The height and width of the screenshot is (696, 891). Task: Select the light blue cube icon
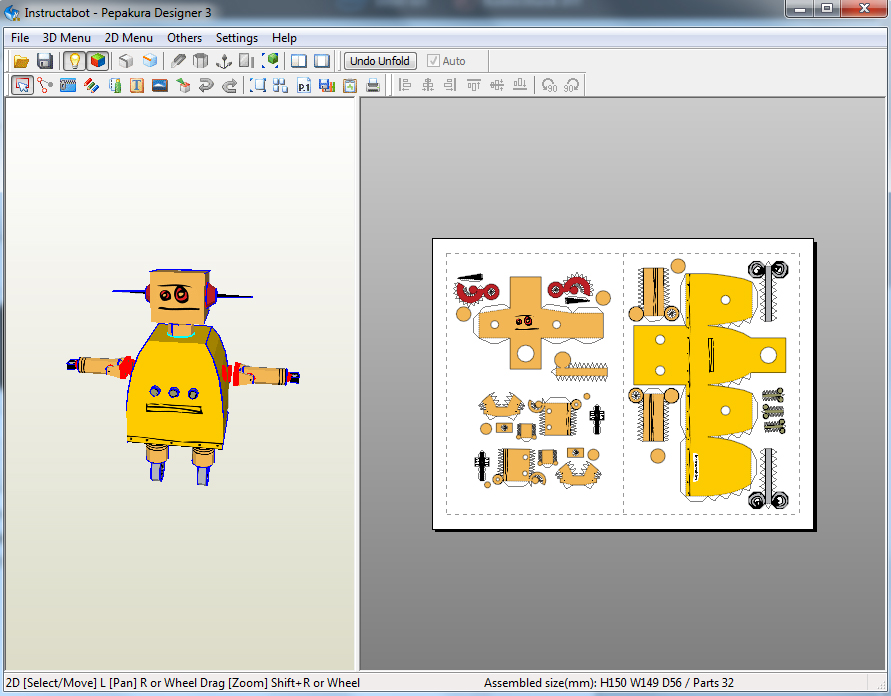tap(149, 61)
